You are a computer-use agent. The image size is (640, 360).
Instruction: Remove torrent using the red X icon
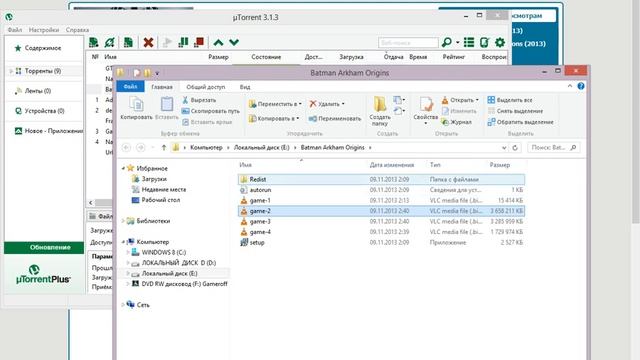click(148, 42)
